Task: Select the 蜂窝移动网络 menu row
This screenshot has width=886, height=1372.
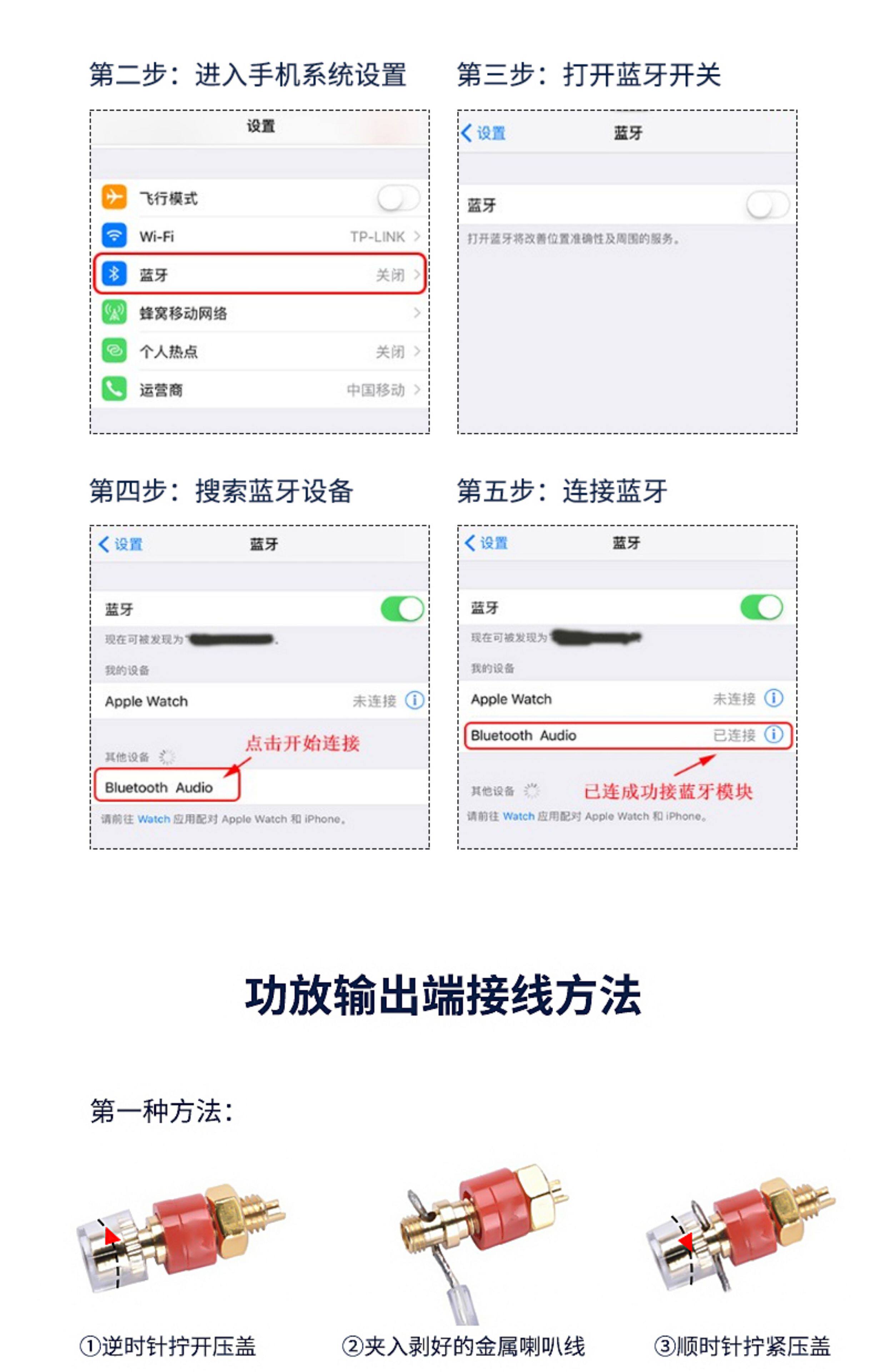Action: pos(259,312)
